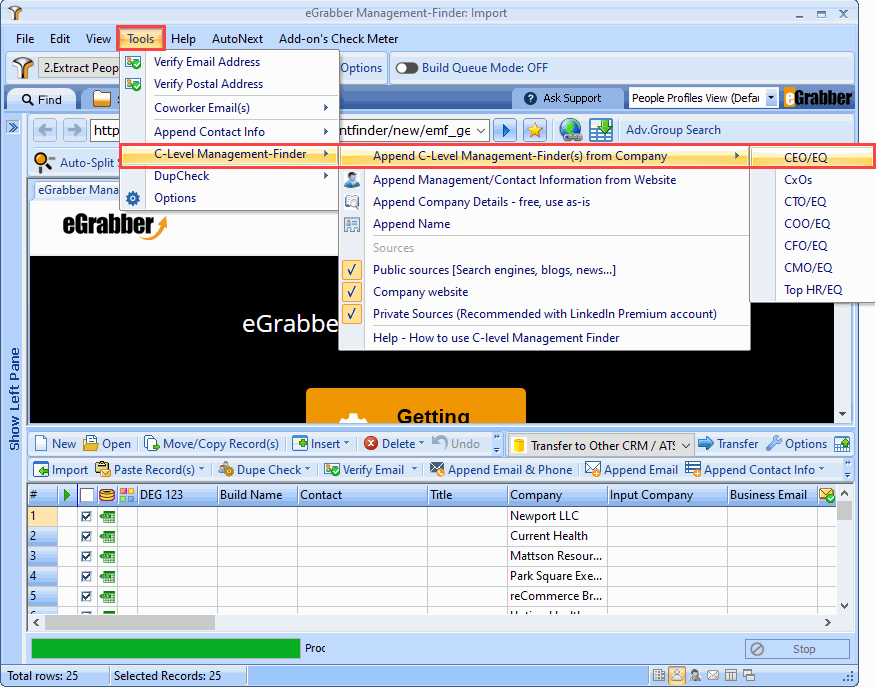Open Coworker Email(s) submenu
The image size is (876, 687).
coord(230,108)
